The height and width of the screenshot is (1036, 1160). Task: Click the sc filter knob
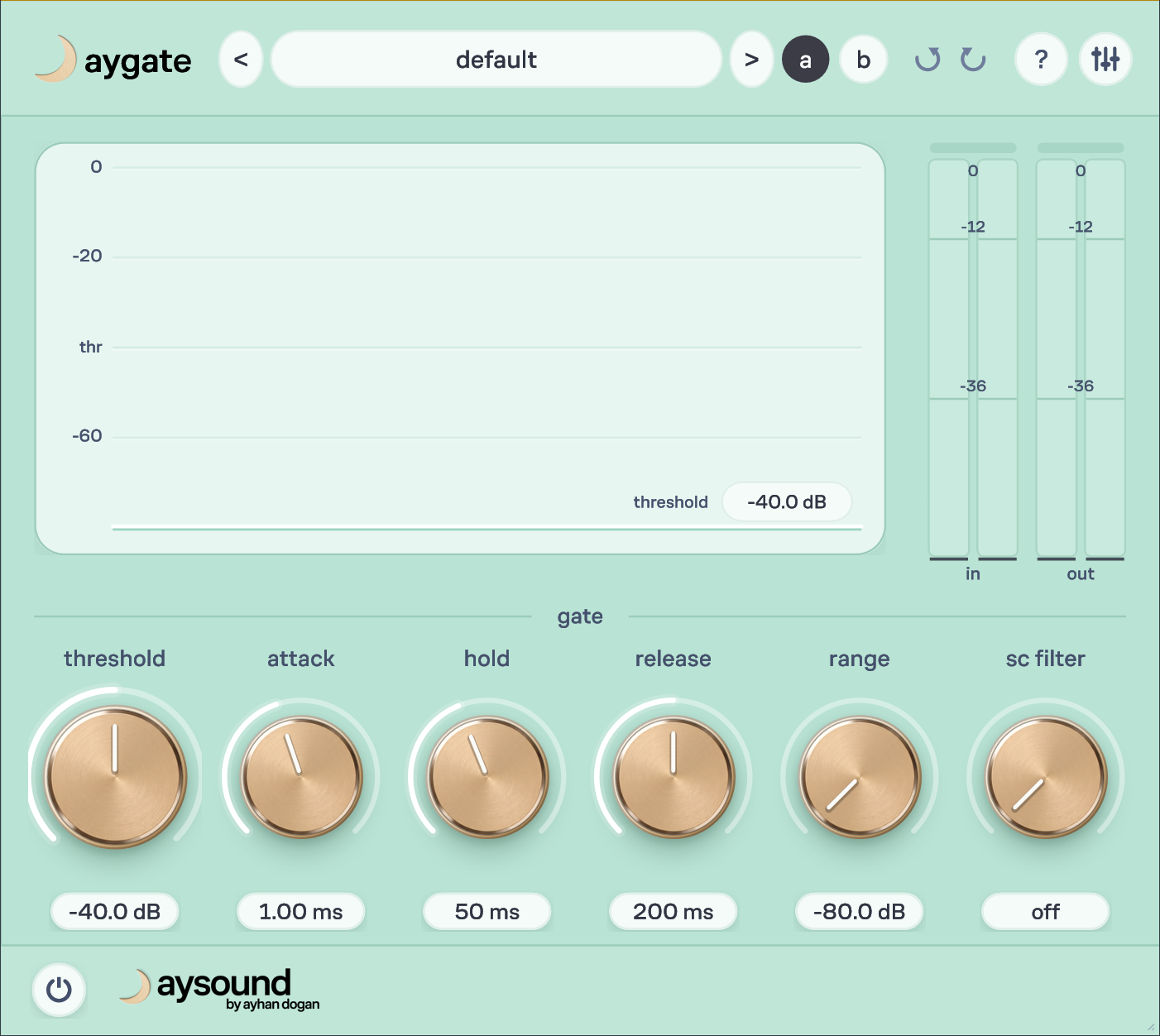1046,777
